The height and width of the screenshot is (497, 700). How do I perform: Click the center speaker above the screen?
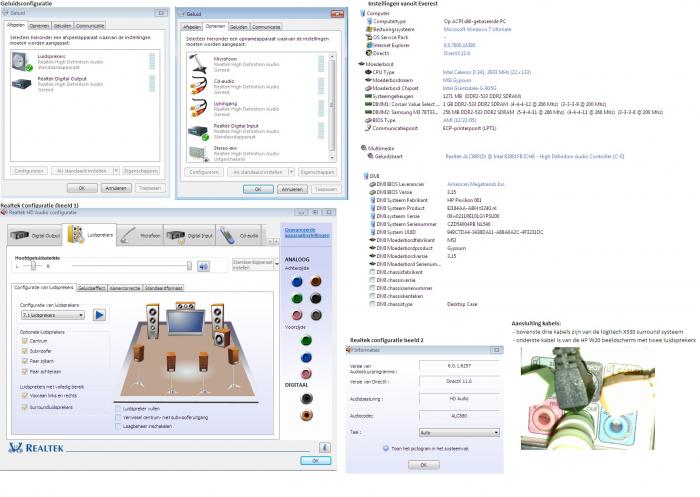[185, 306]
